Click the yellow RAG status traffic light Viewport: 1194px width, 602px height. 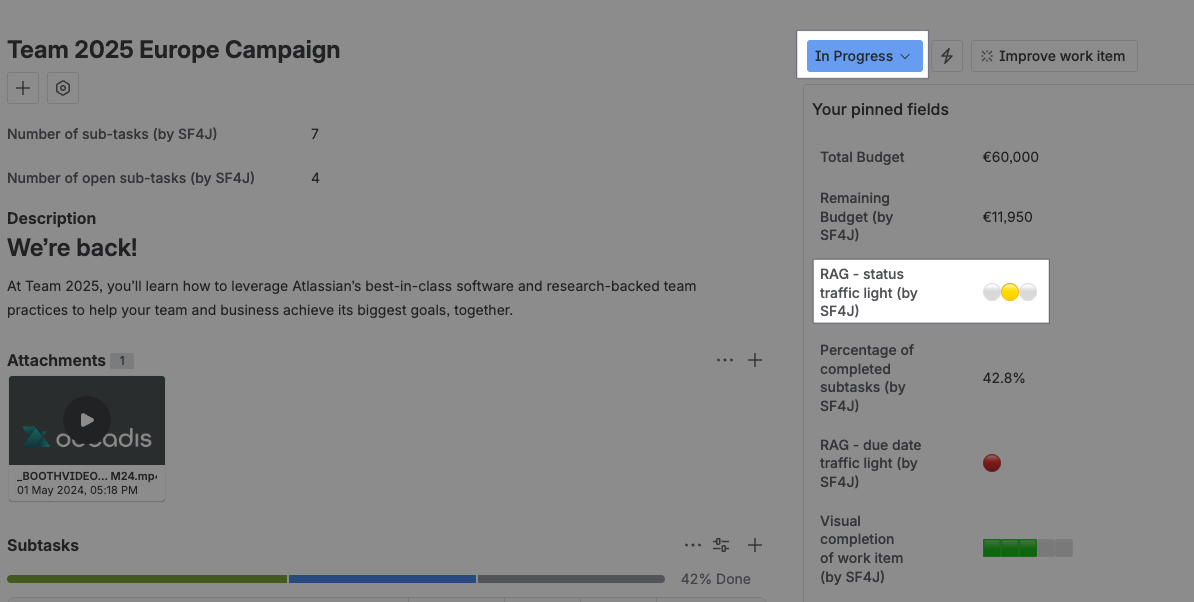click(1010, 292)
